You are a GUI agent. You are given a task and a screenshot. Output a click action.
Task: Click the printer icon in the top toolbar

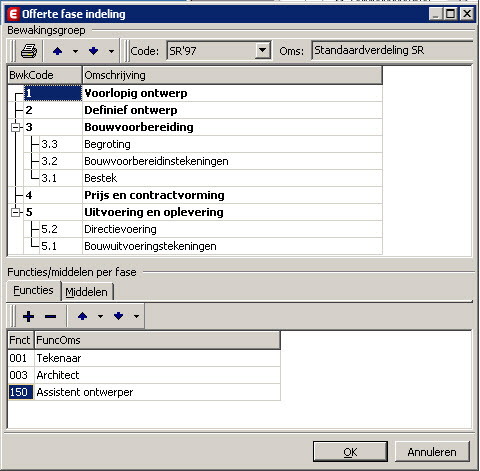point(29,51)
